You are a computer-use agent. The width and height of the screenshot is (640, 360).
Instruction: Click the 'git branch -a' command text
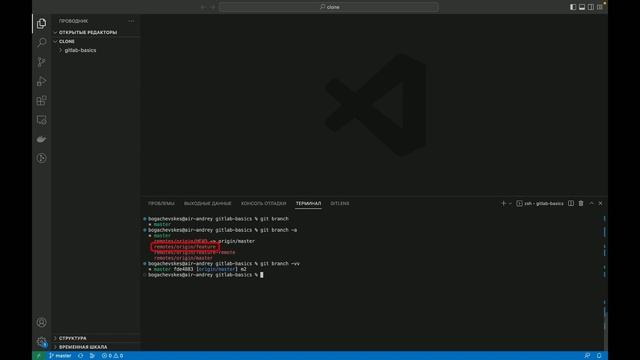[x=279, y=230]
